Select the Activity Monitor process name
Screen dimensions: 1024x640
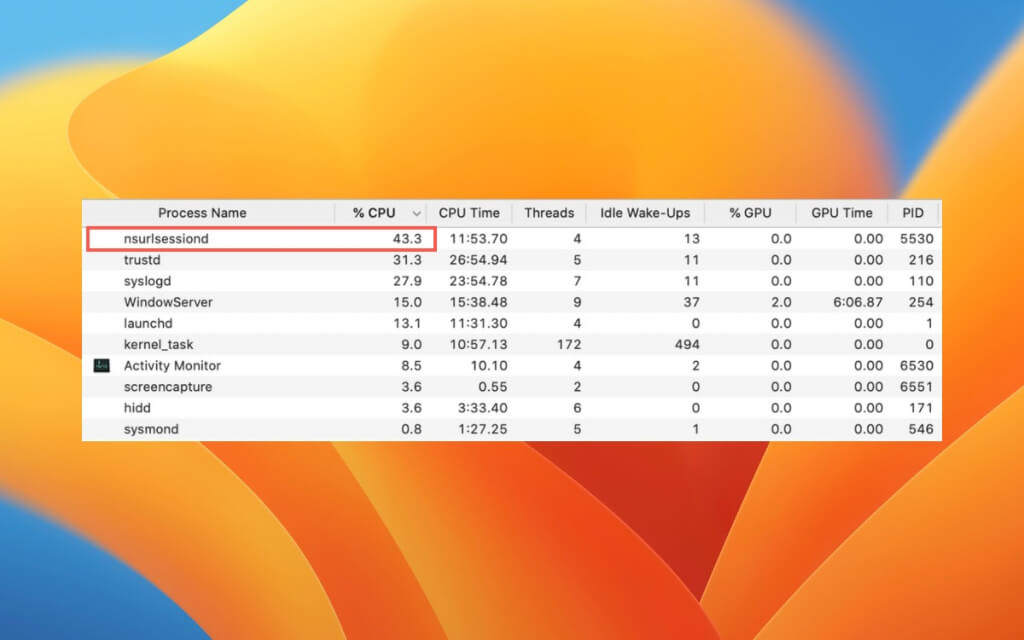pos(172,366)
